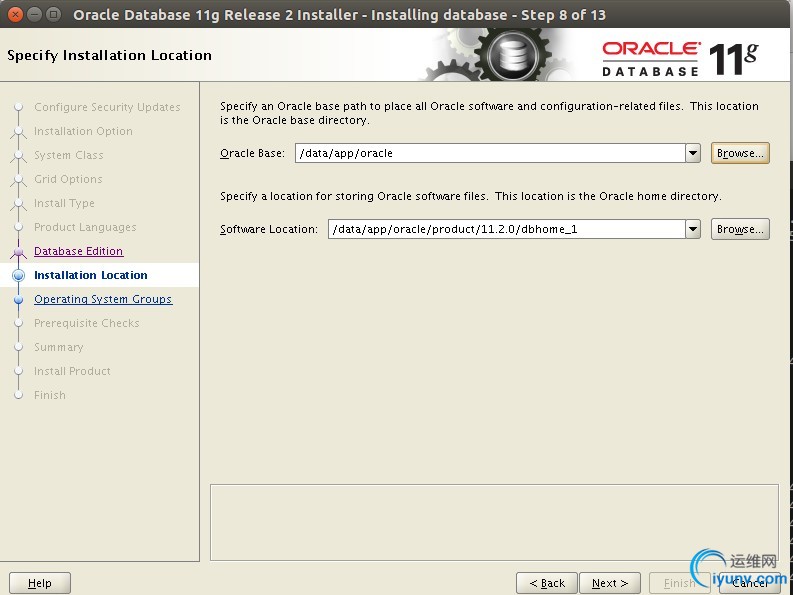Click the Finish step in sidebar
793x595 pixels.
tap(50, 395)
